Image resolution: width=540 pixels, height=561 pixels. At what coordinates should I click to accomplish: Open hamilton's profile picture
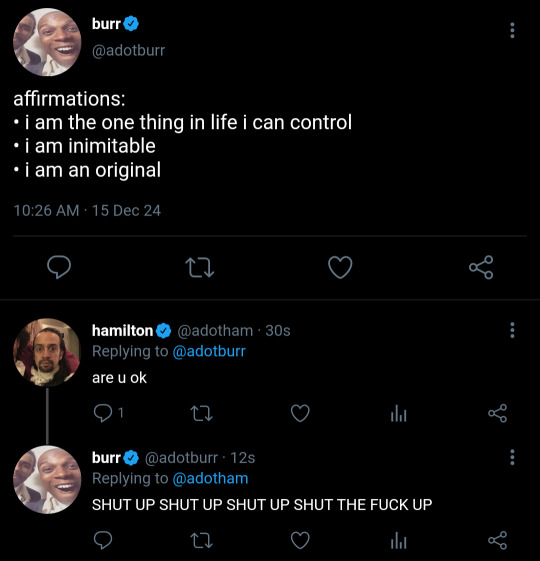(x=47, y=352)
